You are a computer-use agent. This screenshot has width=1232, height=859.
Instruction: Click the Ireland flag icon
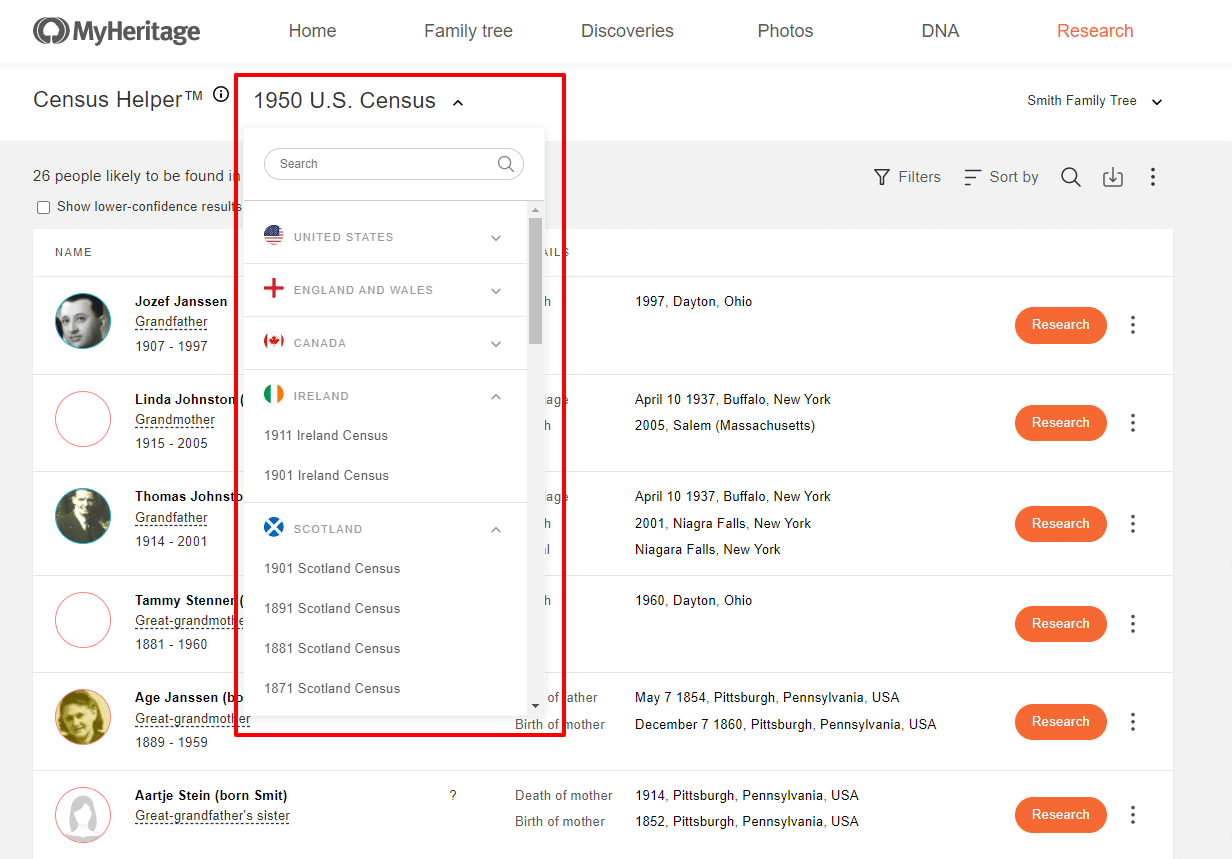(x=274, y=395)
